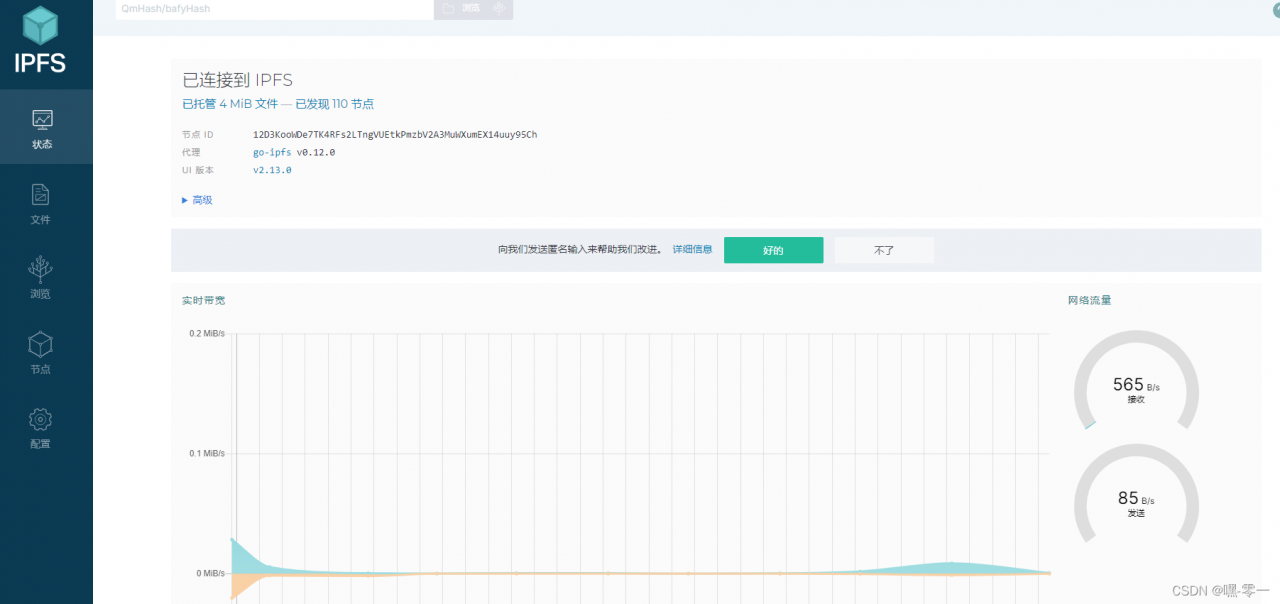The width and height of the screenshot is (1280, 604).
Task: Open the 已发现 110 节点 link
Action: click(334, 104)
